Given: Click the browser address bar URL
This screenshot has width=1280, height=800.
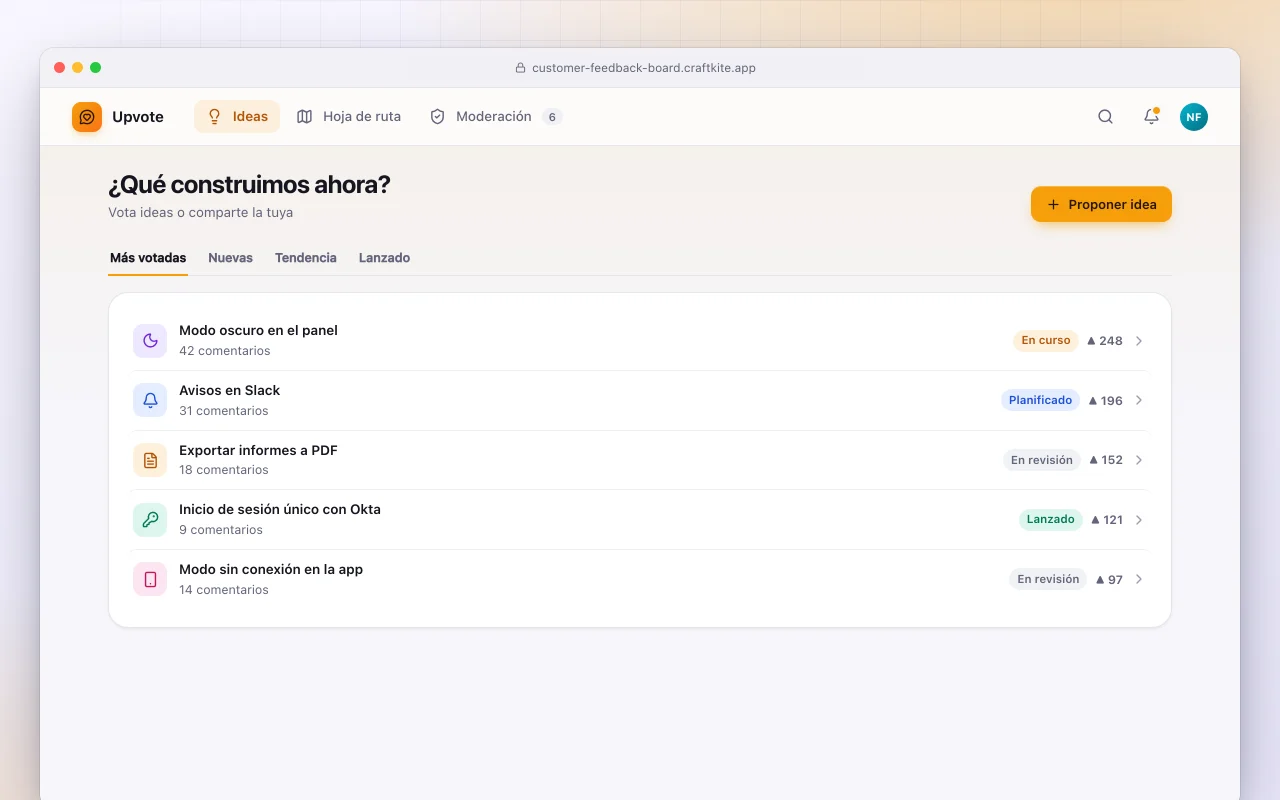Looking at the screenshot, I should [644, 68].
